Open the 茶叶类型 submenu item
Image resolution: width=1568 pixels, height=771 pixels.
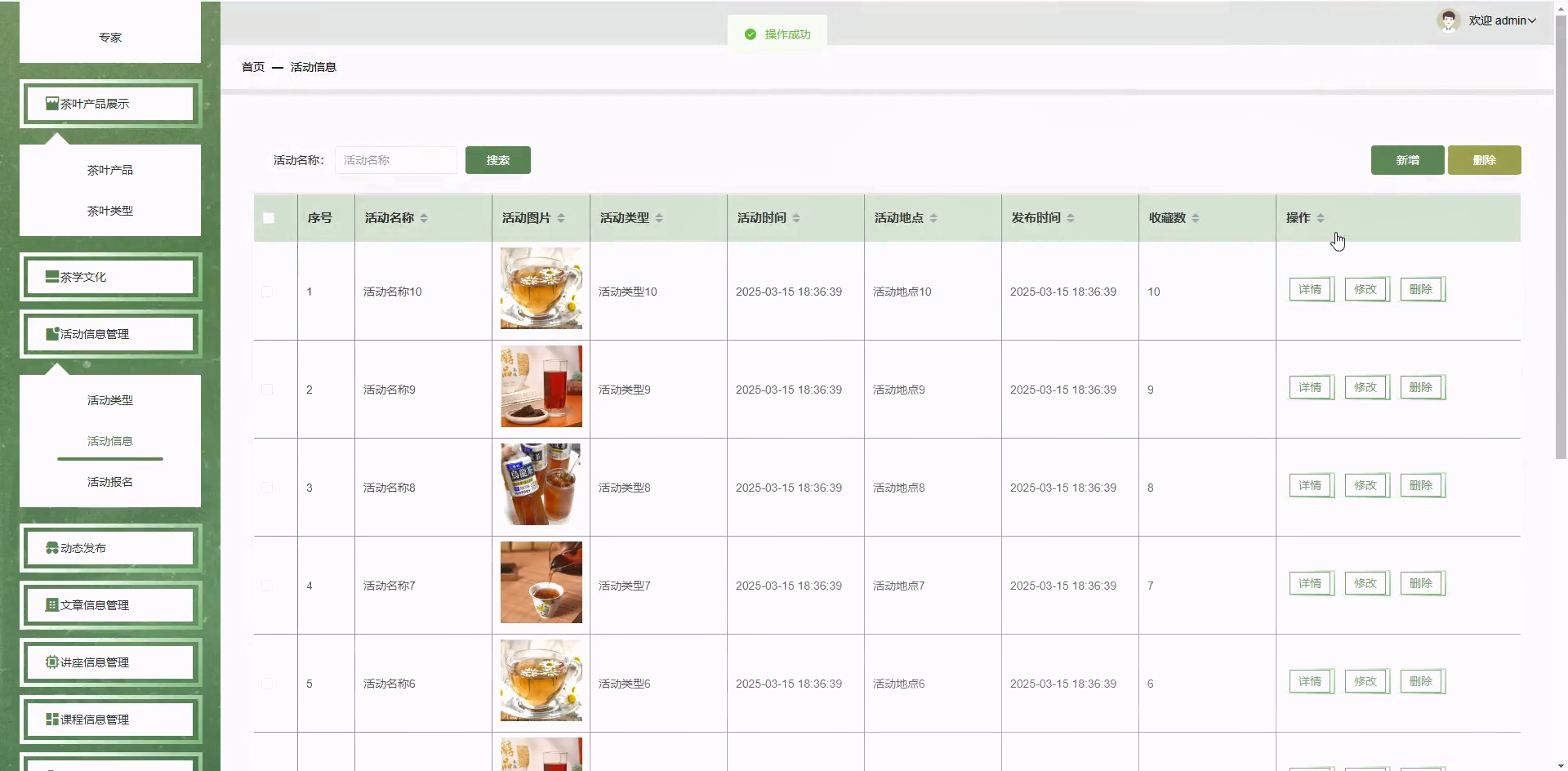pos(110,211)
